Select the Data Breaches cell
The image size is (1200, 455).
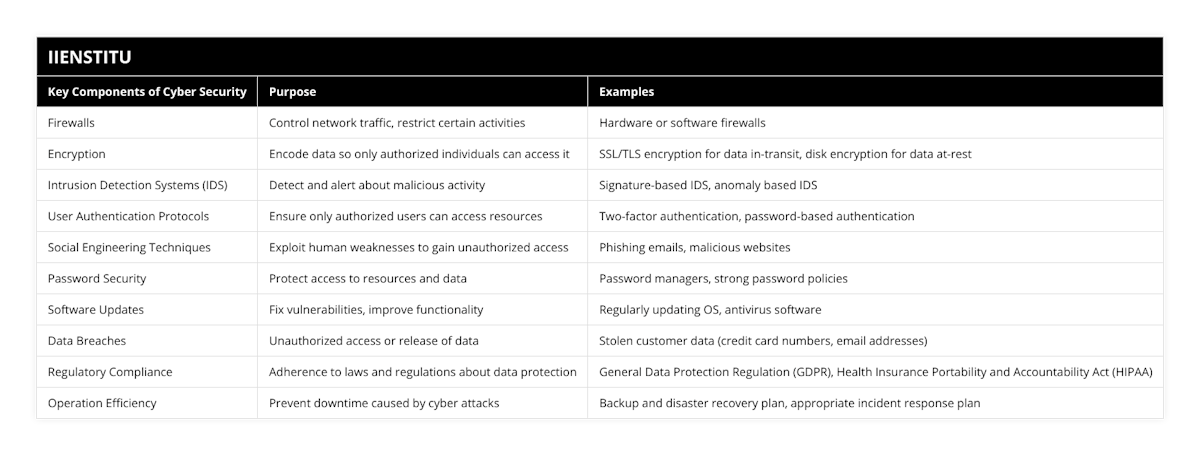(86, 340)
